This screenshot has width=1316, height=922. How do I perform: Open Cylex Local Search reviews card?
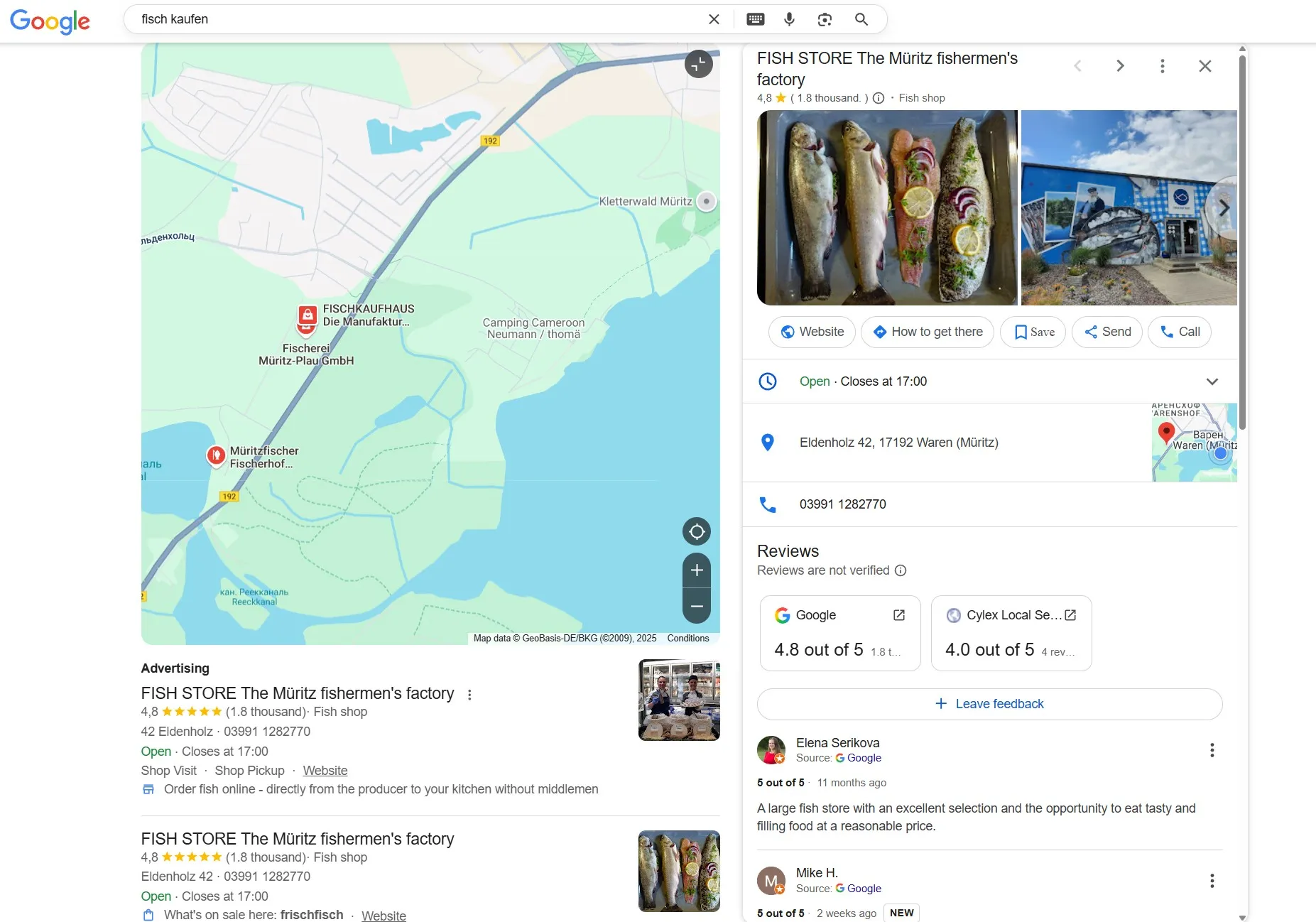(1011, 634)
